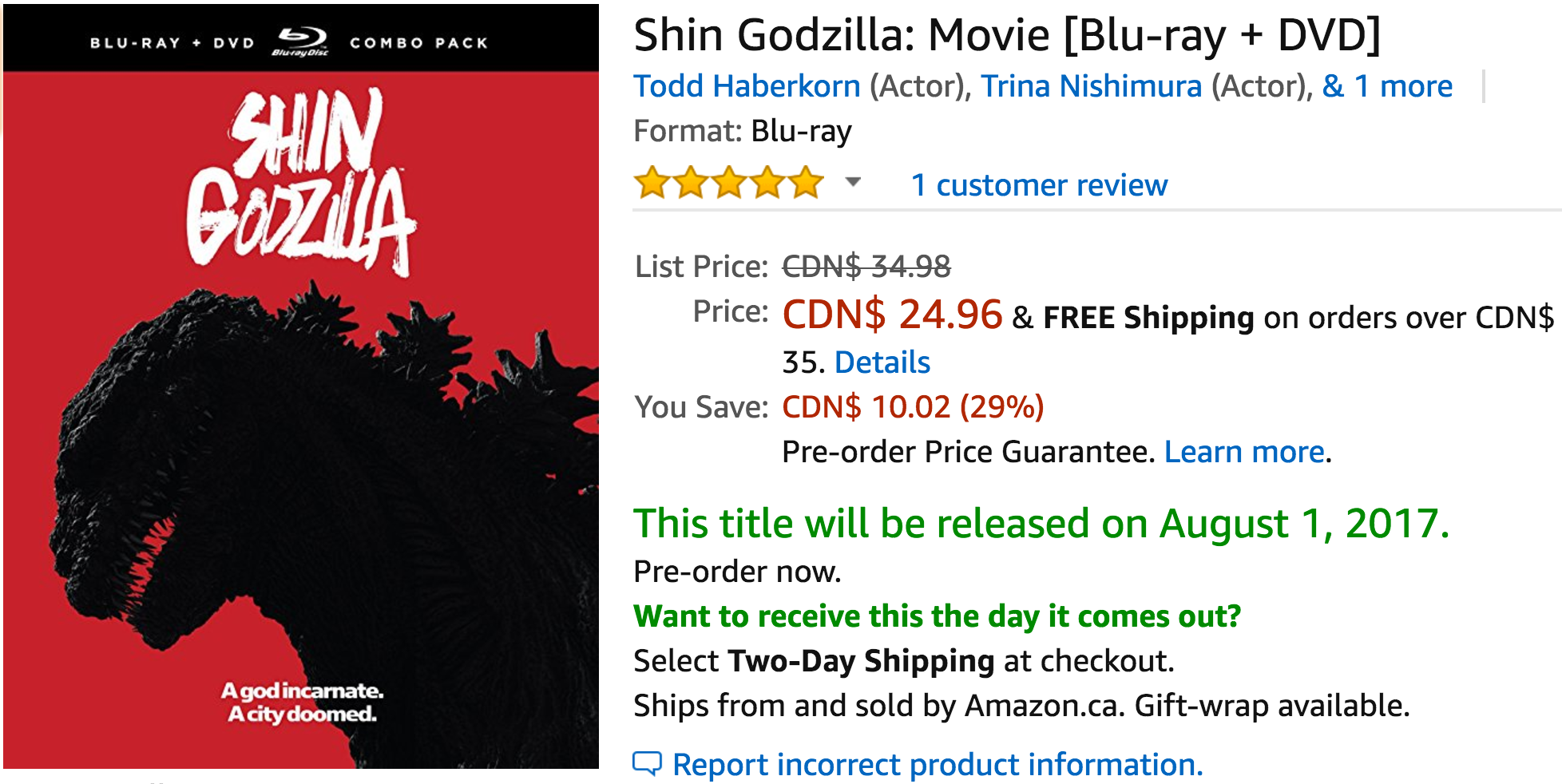This screenshot has width=1562, height=784.
Task: Click the free shipping "Details" link
Action: click(882, 362)
